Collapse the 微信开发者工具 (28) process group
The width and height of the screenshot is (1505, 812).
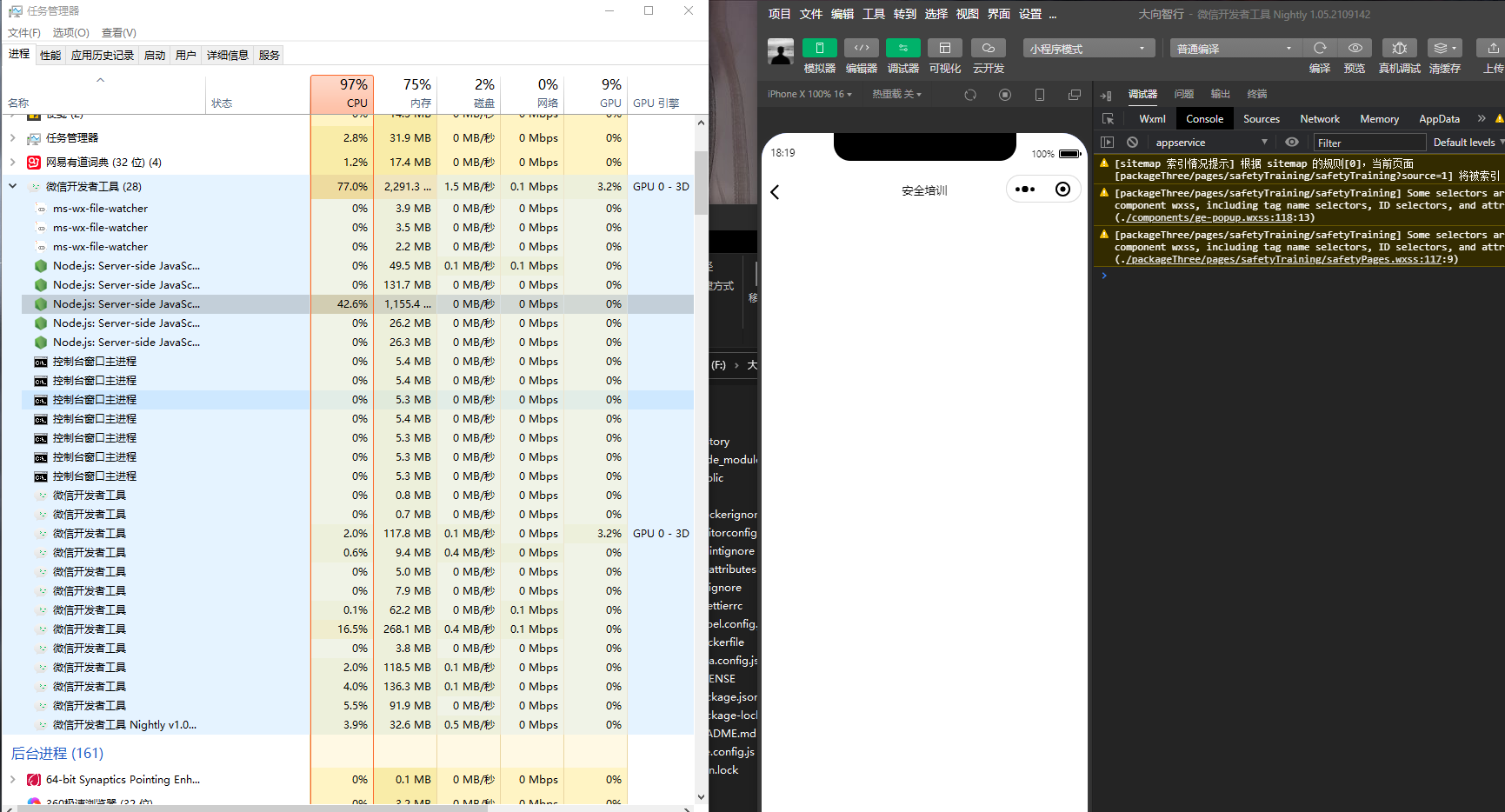12,186
